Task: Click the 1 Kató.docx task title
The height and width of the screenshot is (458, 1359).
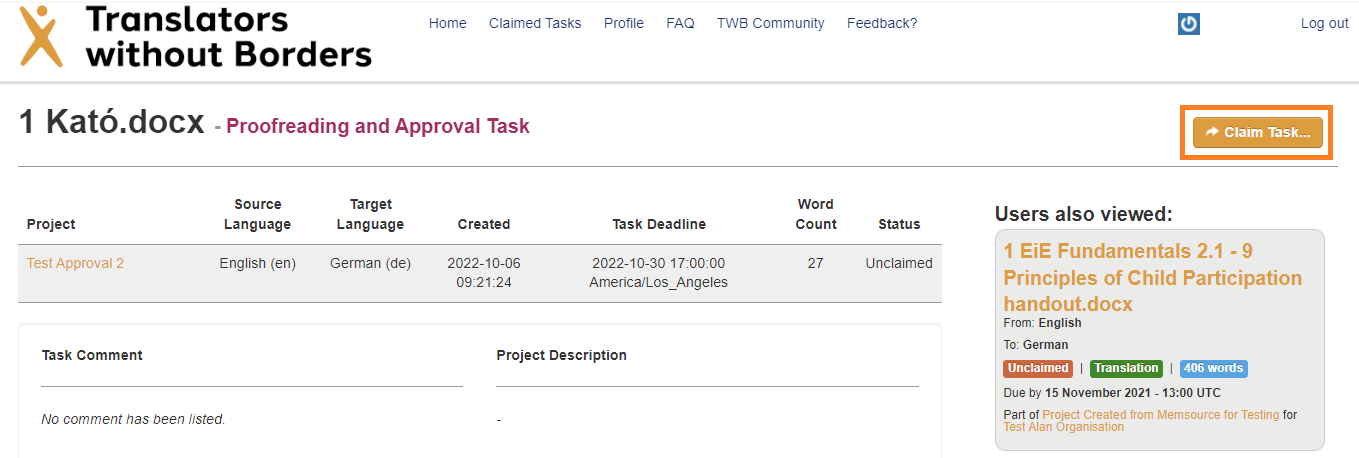Action: [112, 124]
